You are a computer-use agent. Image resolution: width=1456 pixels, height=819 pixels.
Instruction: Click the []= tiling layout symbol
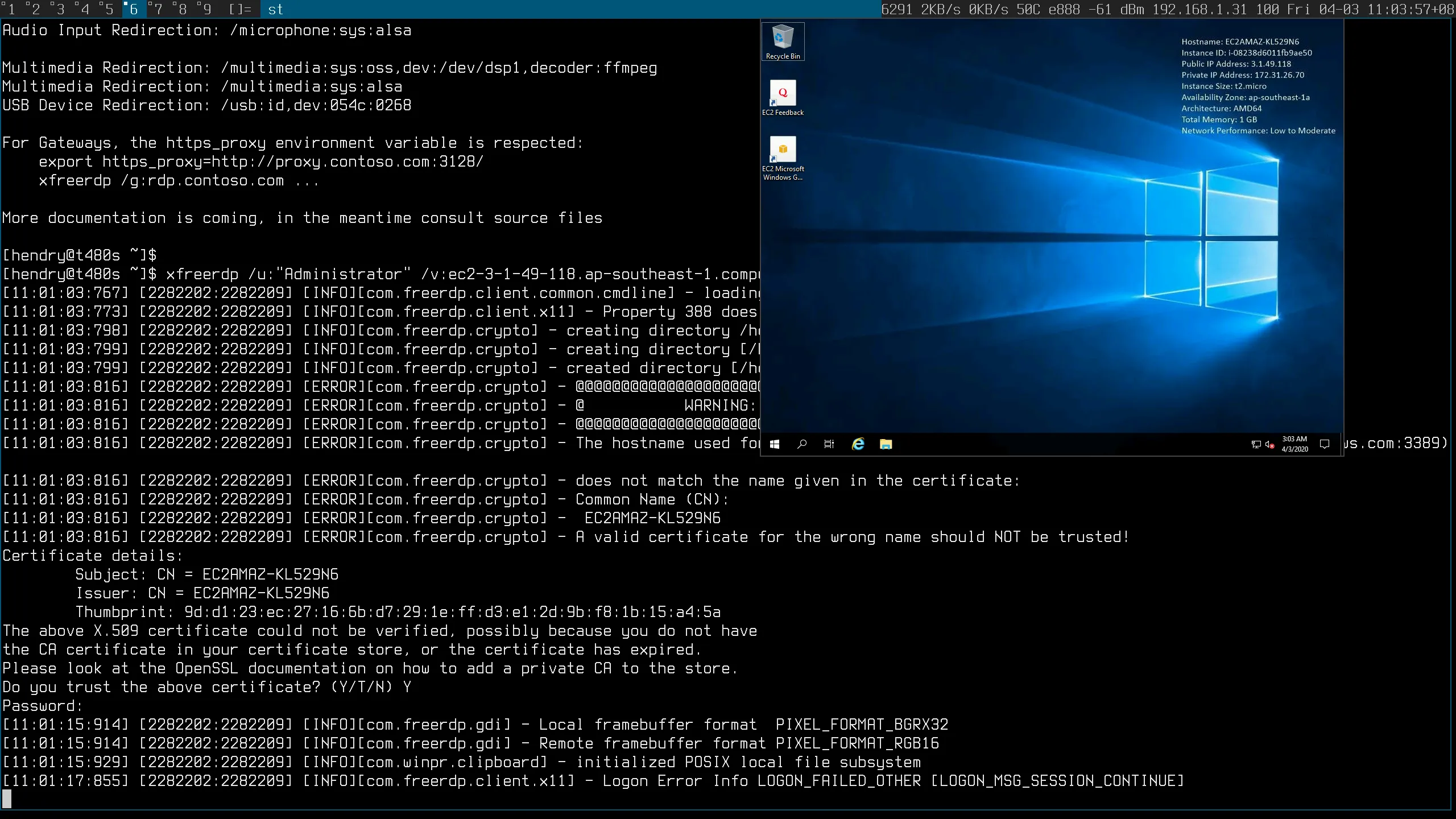click(239, 9)
